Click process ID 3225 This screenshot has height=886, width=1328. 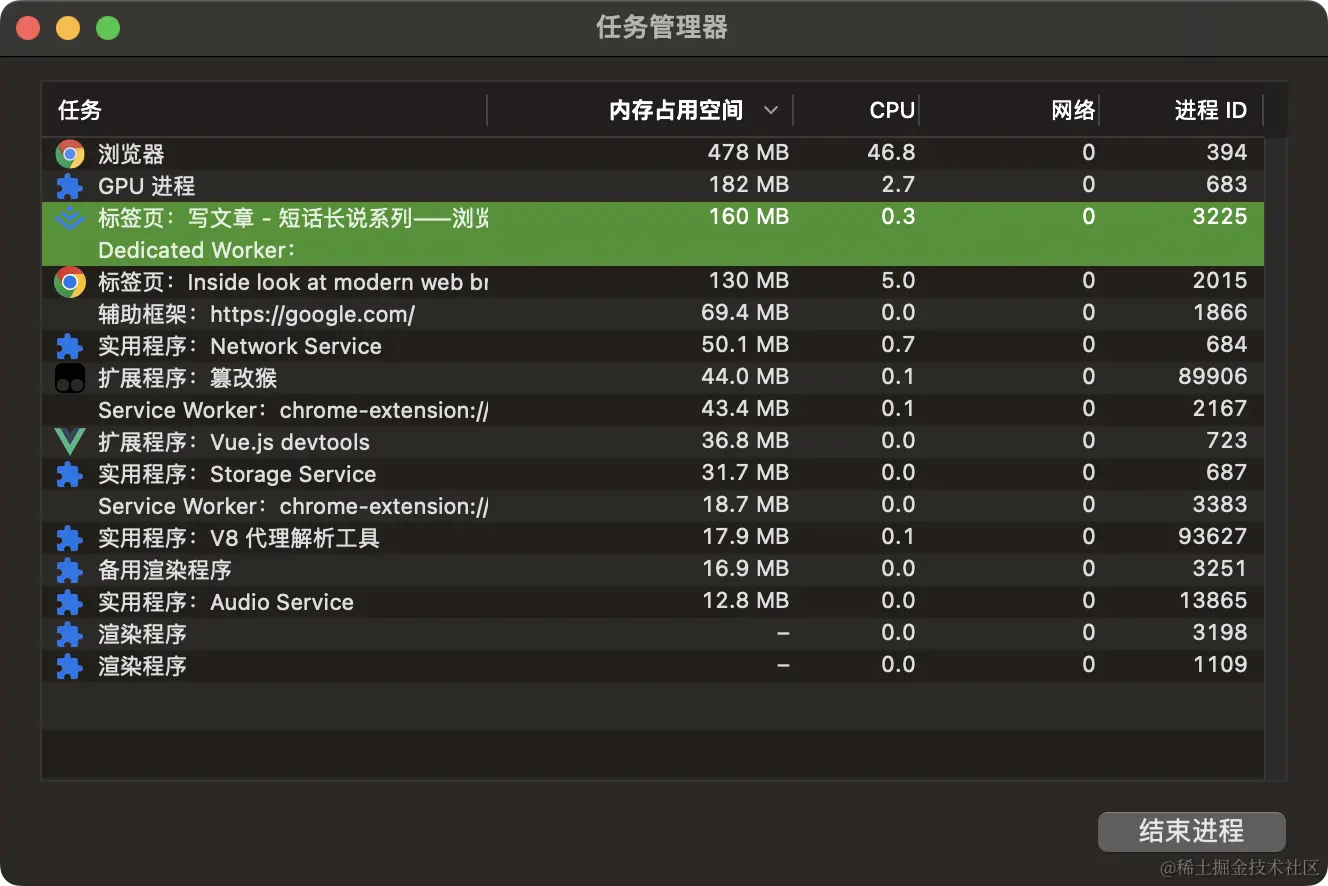click(x=1220, y=216)
